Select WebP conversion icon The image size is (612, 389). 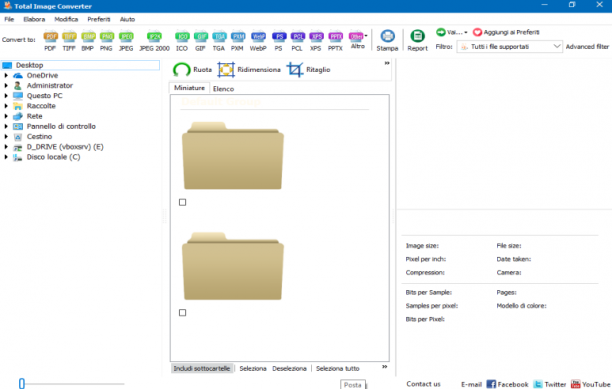(x=258, y=41)
